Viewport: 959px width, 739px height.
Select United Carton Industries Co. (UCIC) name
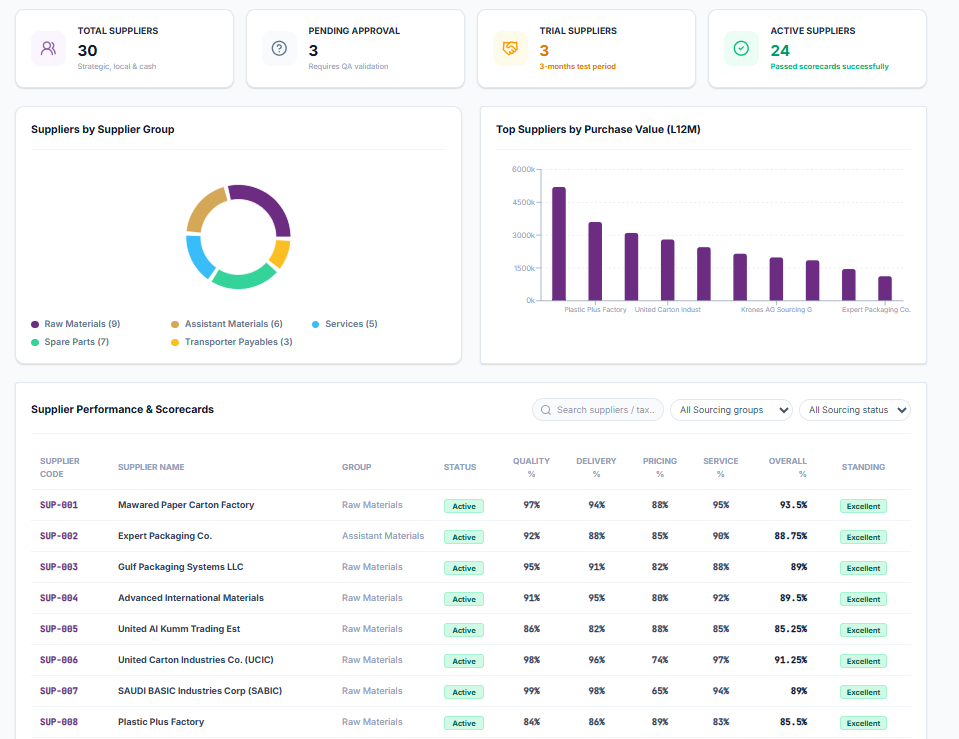pyautogui.click(x=196, y=660)
